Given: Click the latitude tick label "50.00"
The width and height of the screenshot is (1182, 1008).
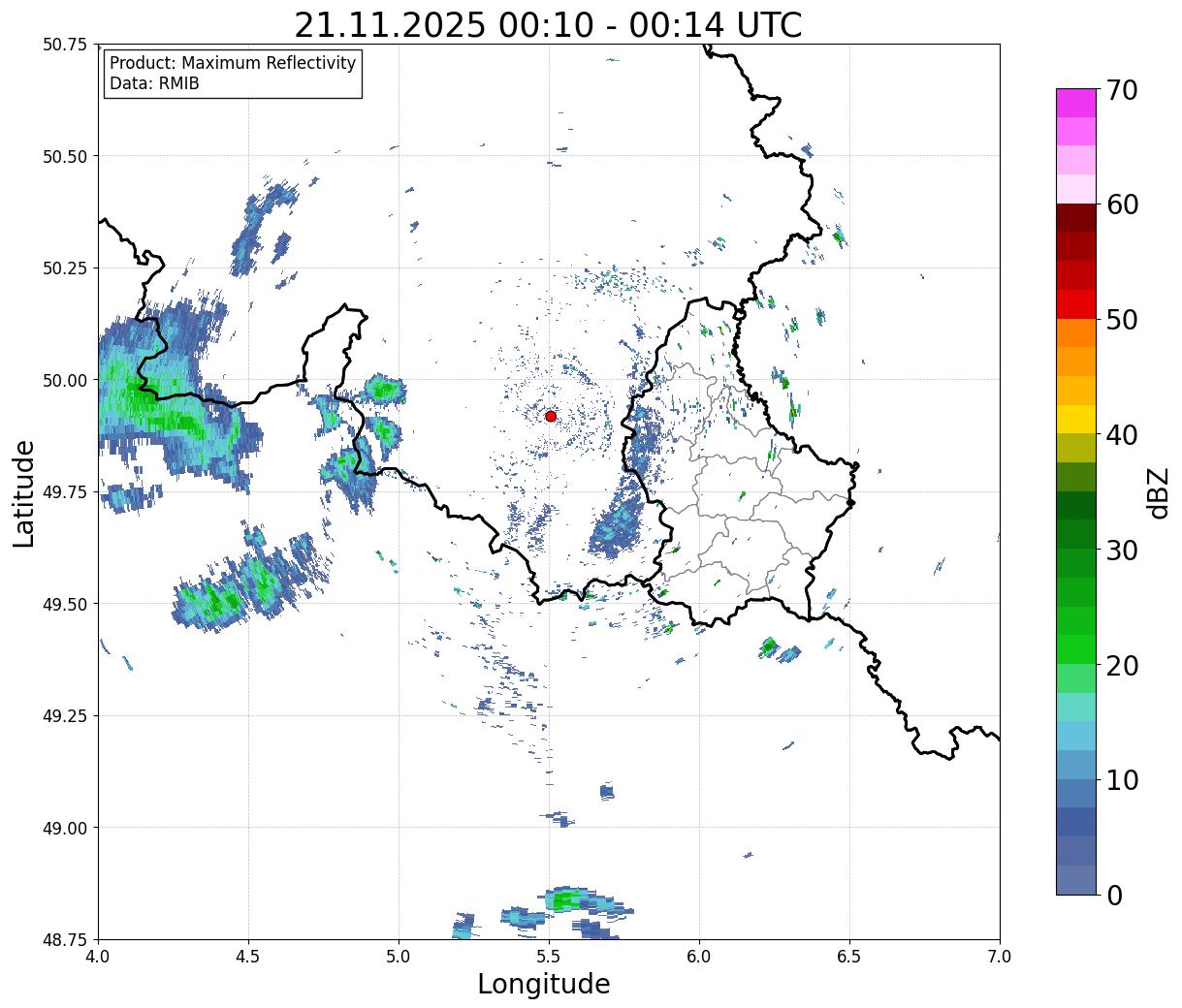Looking at the screenshot, I should point(65,380).
